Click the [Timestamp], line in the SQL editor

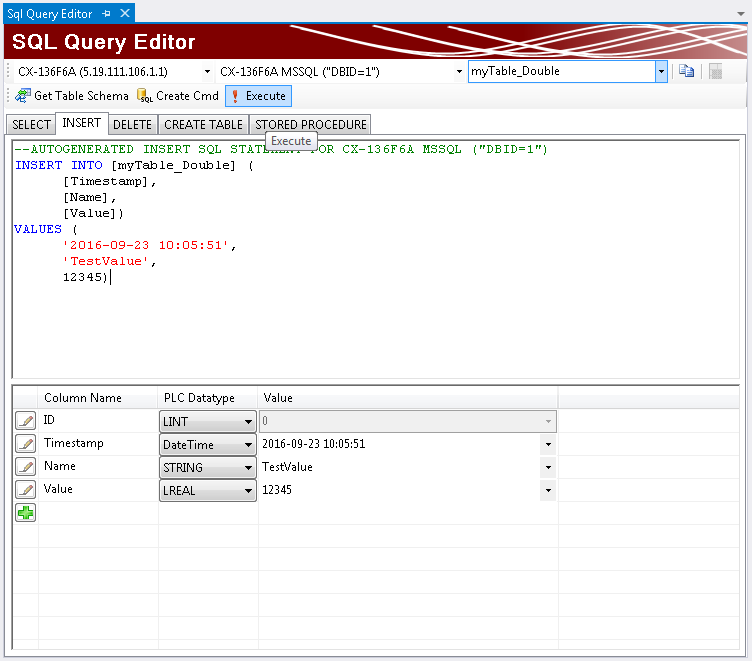point(110,182)
